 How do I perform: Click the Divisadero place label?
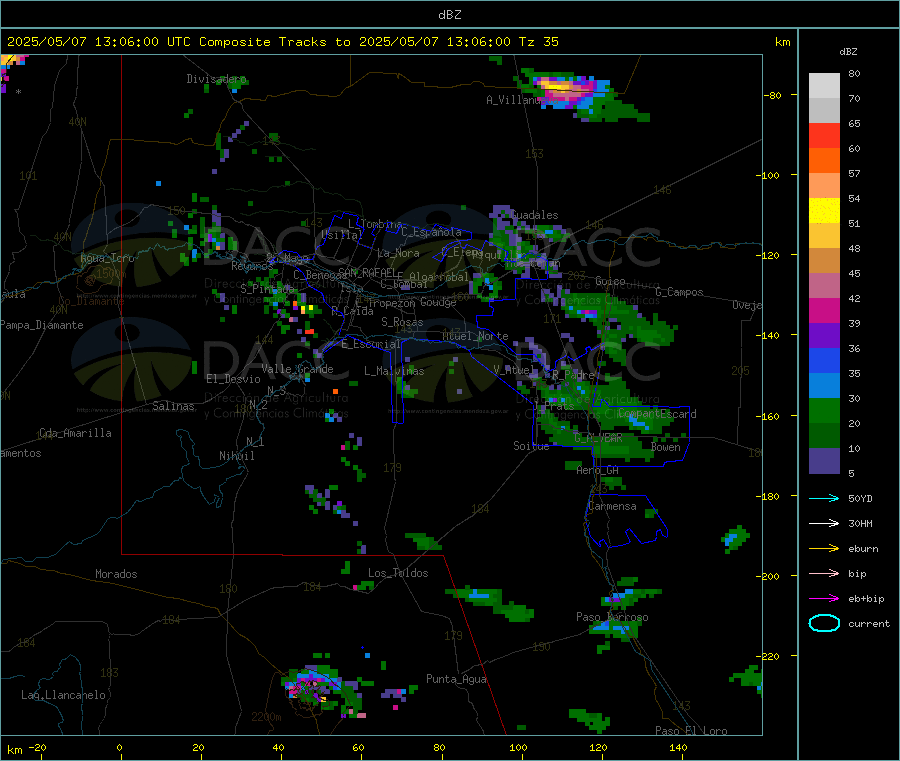pos(216,79)
